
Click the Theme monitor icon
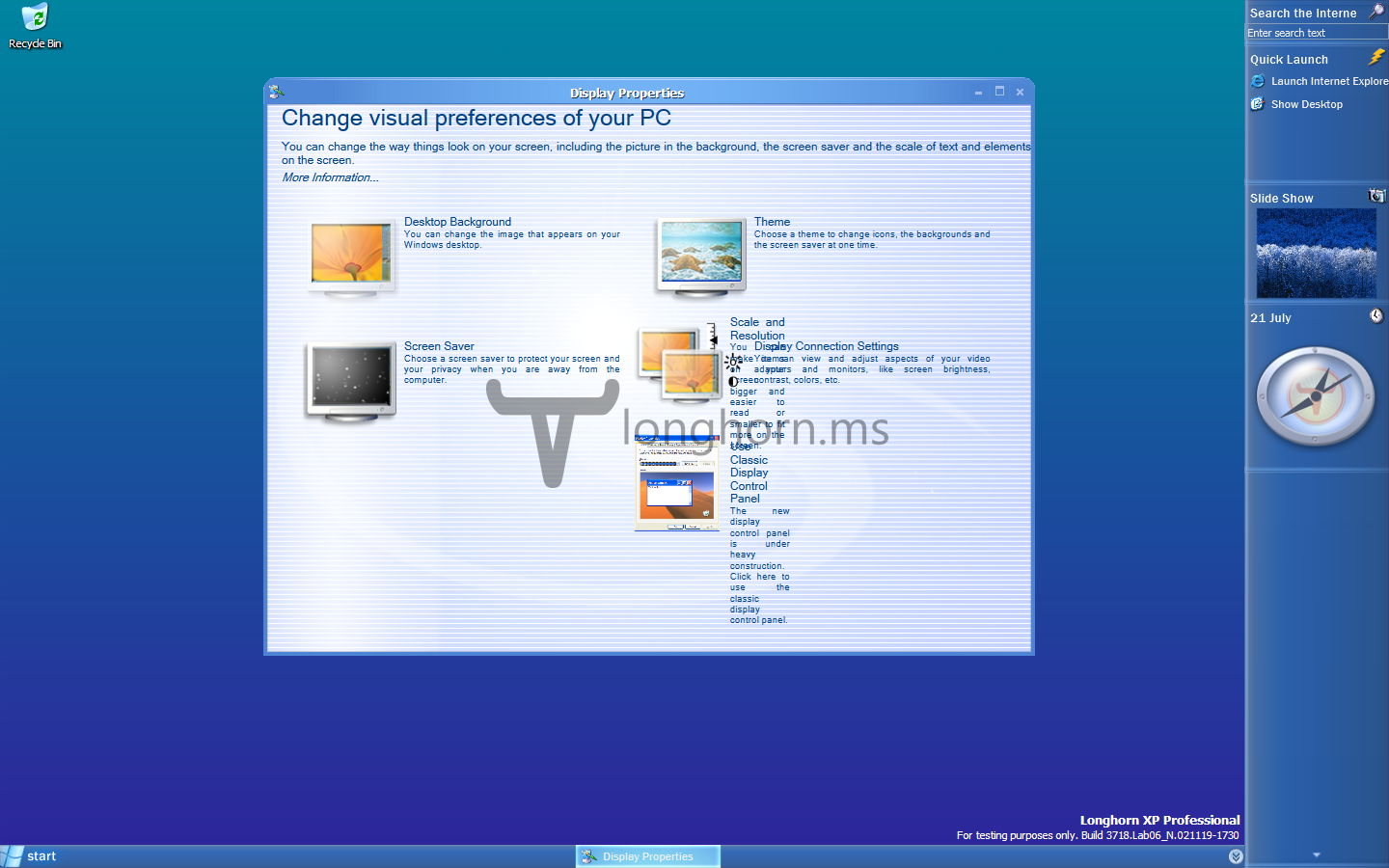(701, 256)
